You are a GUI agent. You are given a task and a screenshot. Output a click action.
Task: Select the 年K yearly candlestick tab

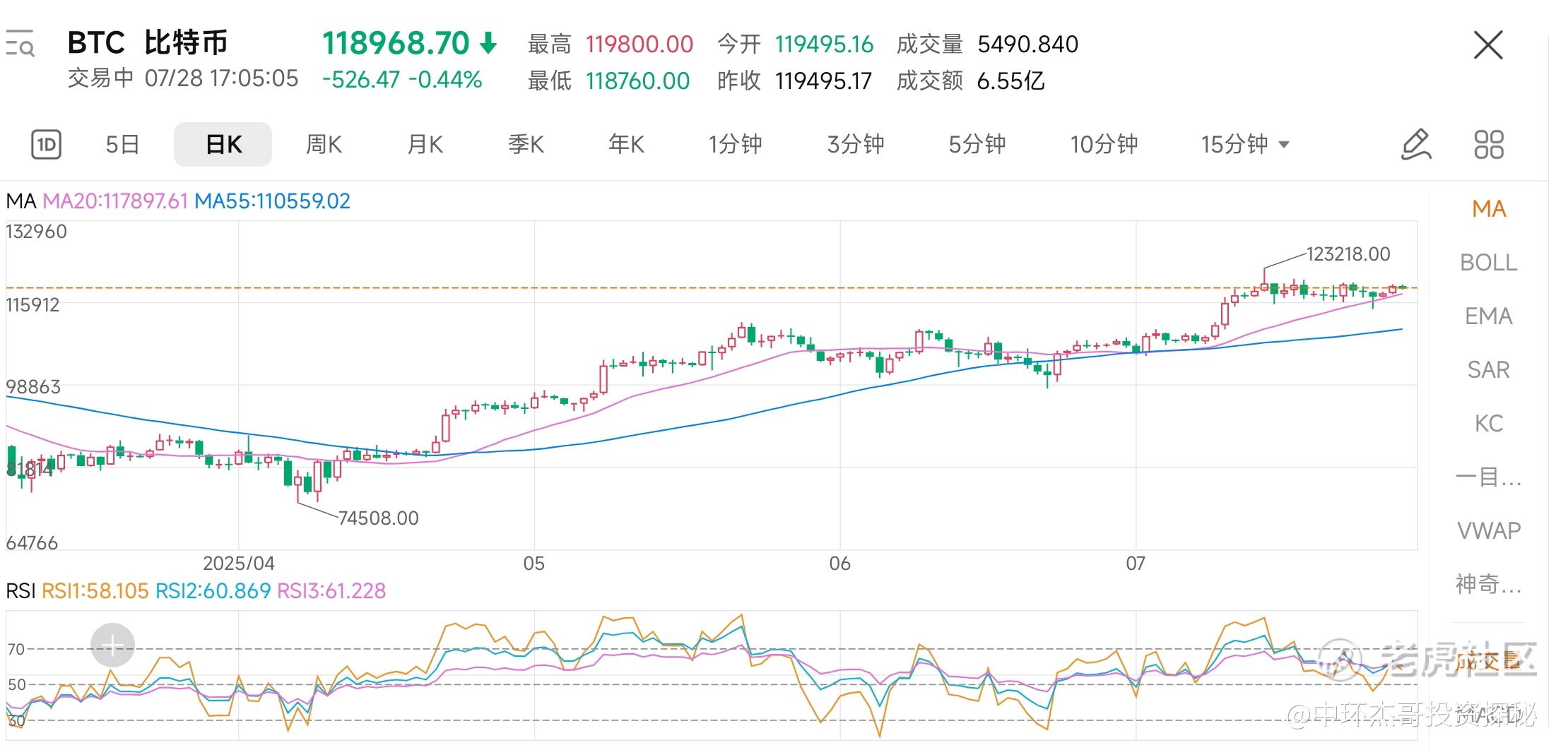[x=626, y=145]
